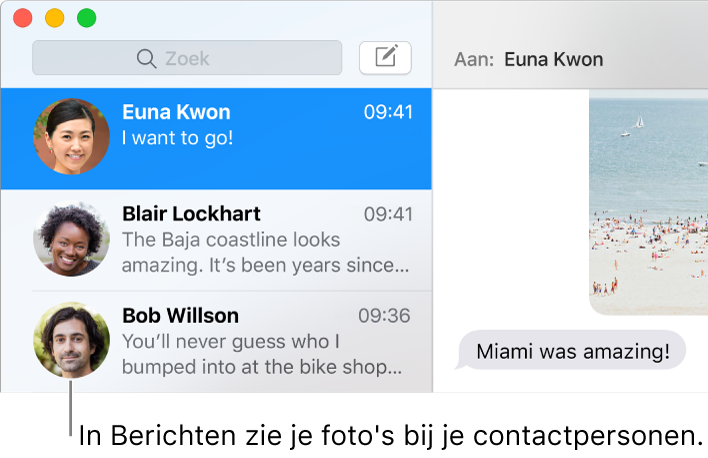Open Blair Lockhart's profile photo
Viewport: 708px width, 458px height.
click(x=71, y=238)
